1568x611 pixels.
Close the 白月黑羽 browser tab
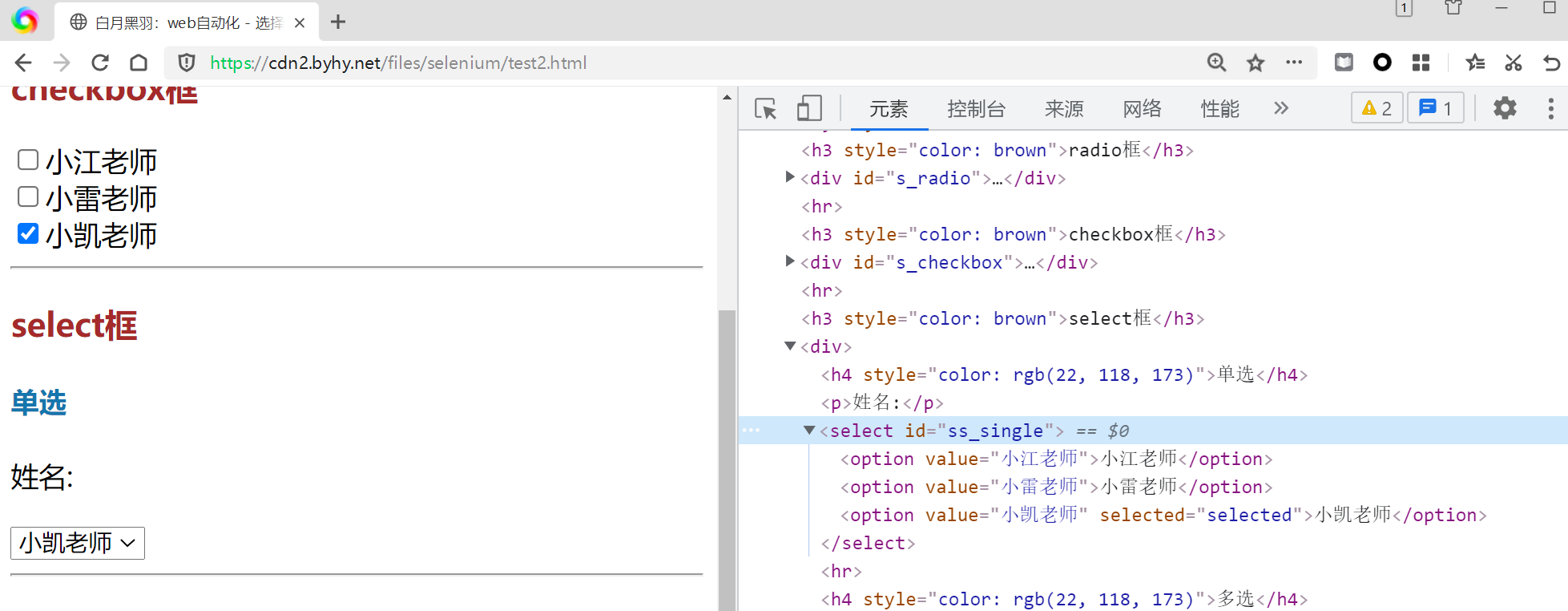(x=300, y=22)
